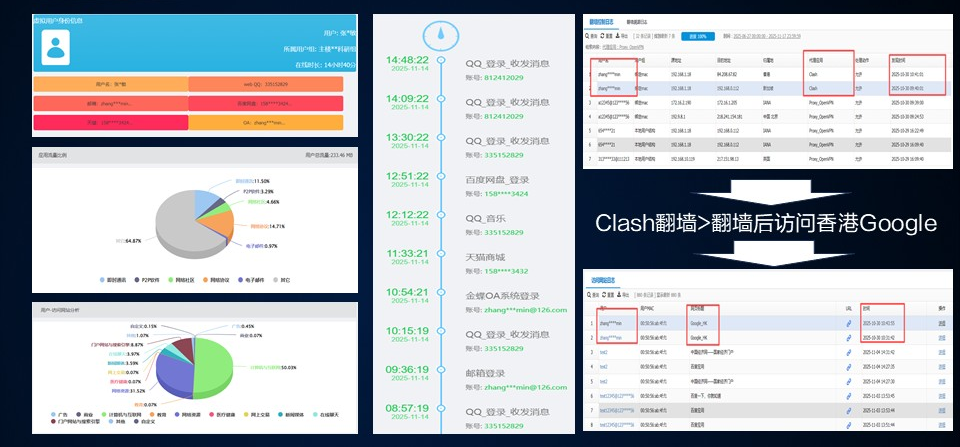Image resolution: width=960 pixels, height=447 pixels.
Task: Toggle 其它 legend in traffic pie chart
Action: [281, 280]
